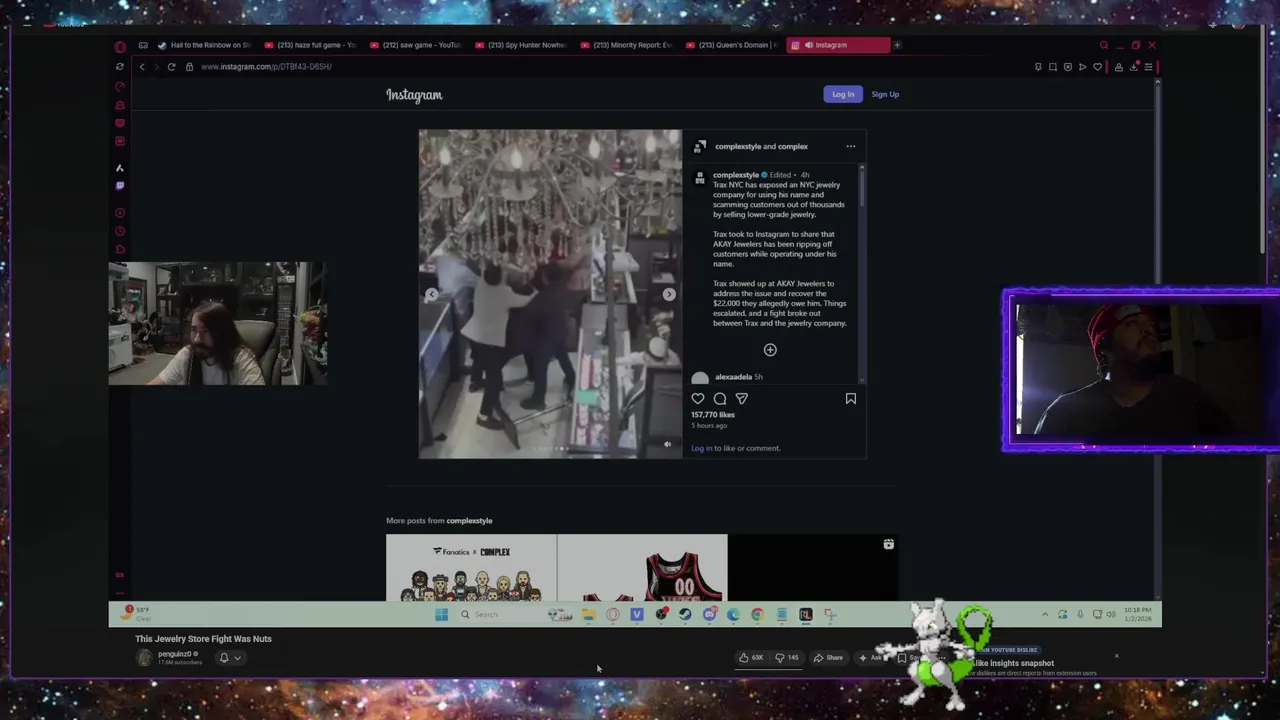Click the YouTube dislike button 145
1280x720 pixels.
(788, 658)
